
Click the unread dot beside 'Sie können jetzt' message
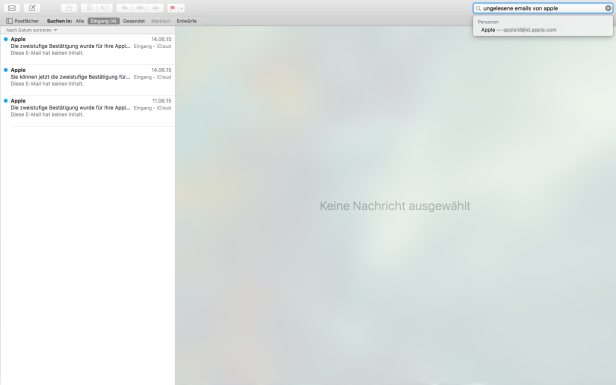coord(6,70)
